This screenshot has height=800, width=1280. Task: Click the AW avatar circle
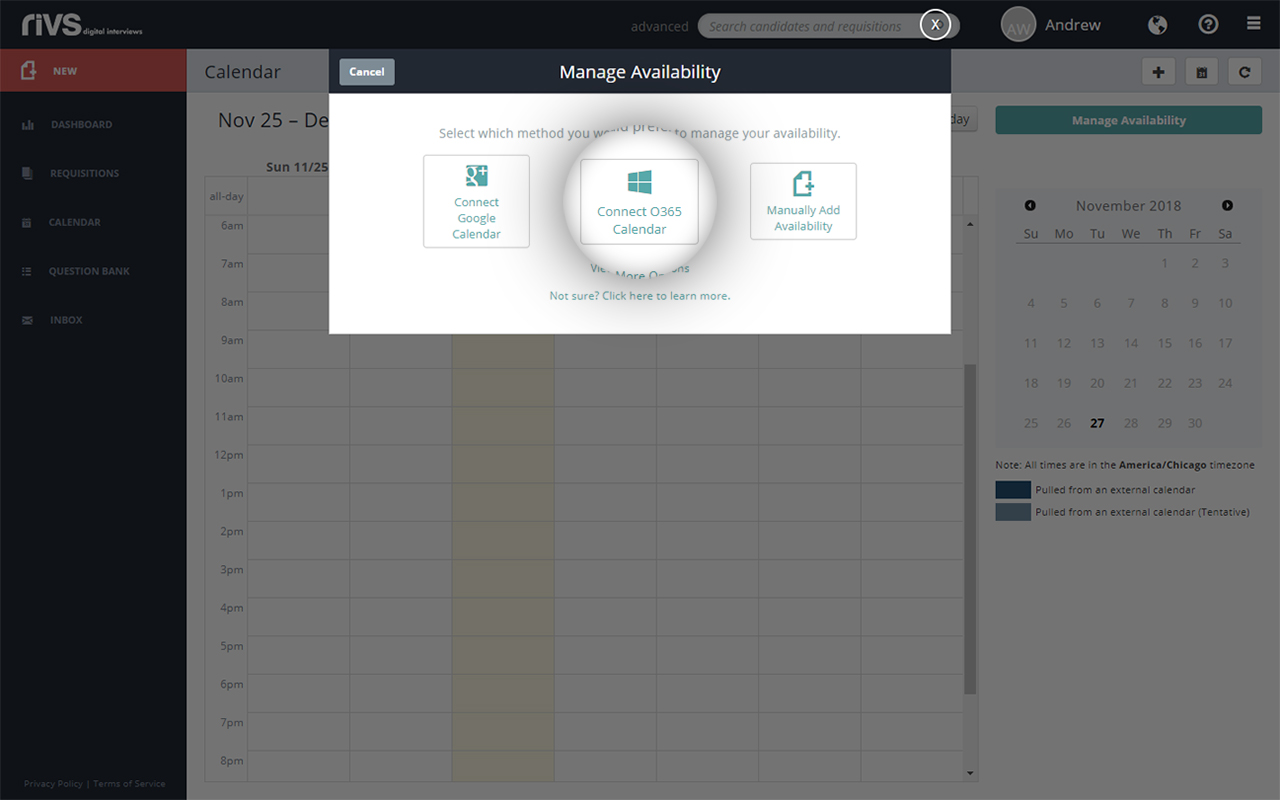click(1019, 26)
